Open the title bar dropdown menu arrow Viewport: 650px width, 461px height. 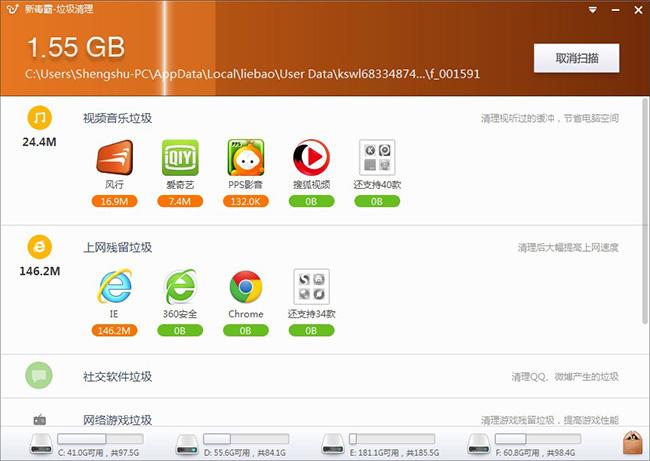click(x=593, y=10)
